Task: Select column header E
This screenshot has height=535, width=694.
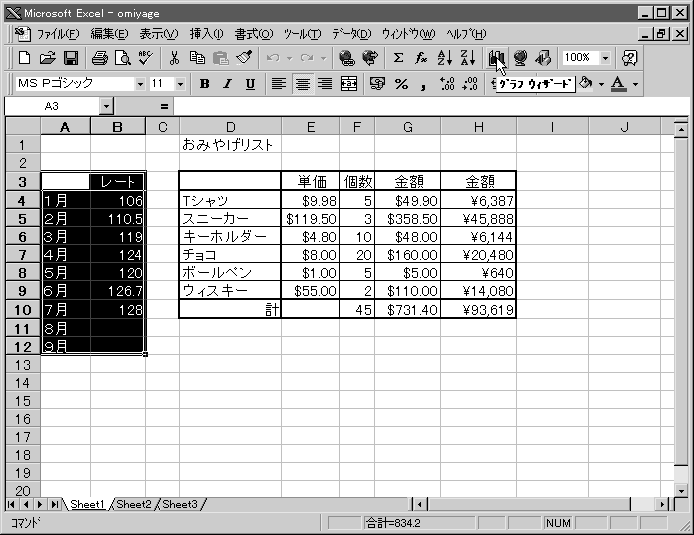Action: point(311,126)
